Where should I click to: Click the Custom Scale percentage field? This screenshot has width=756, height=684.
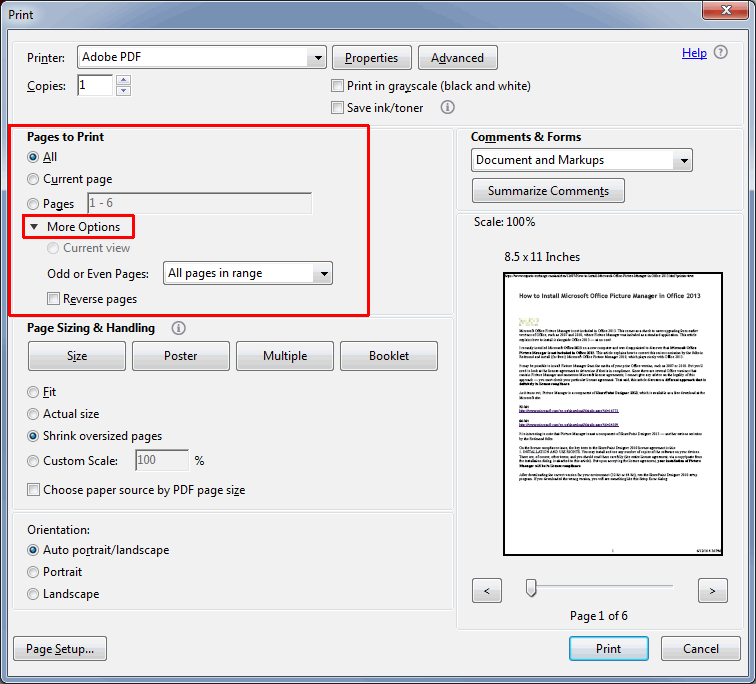click(162, 460)
